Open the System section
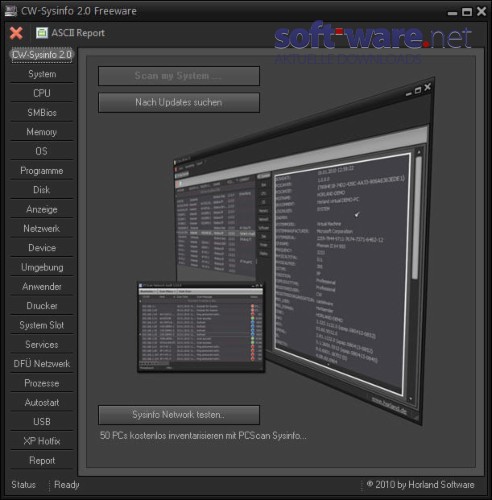Viewport: 492px width, 500px height. [42, 74]
